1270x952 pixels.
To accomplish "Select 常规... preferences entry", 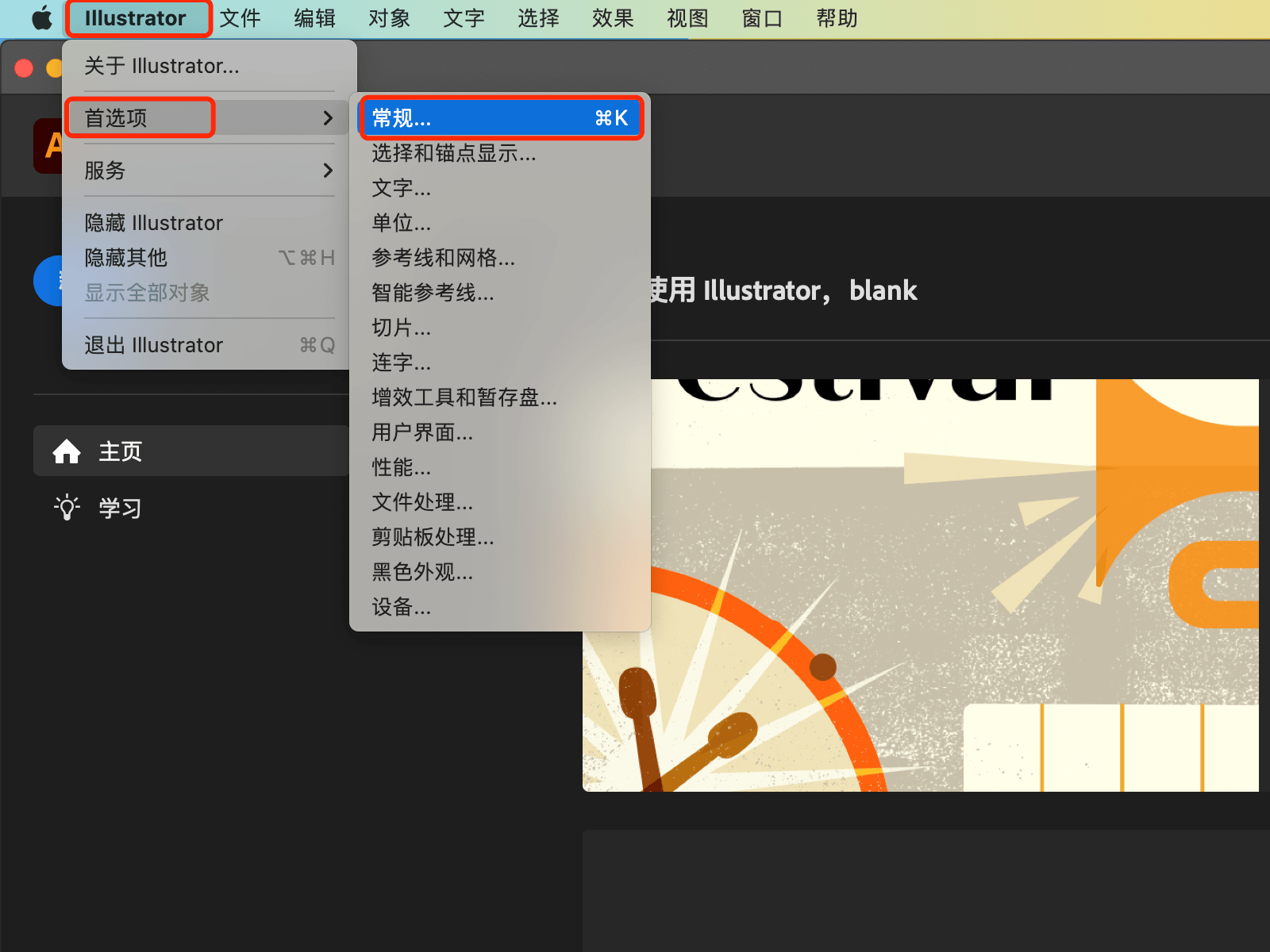I will pos(500,118).
